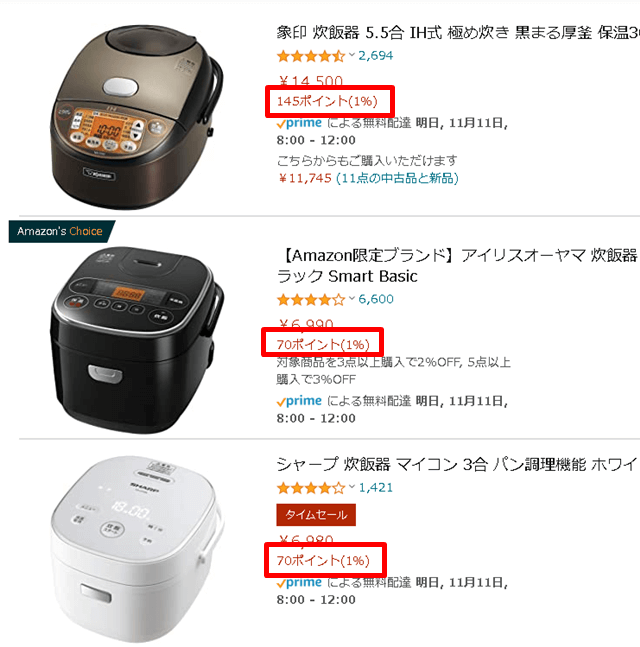Click the star rating icons of Zojirushi cooker
Viewport: 640px width, 647px height.
311,56
